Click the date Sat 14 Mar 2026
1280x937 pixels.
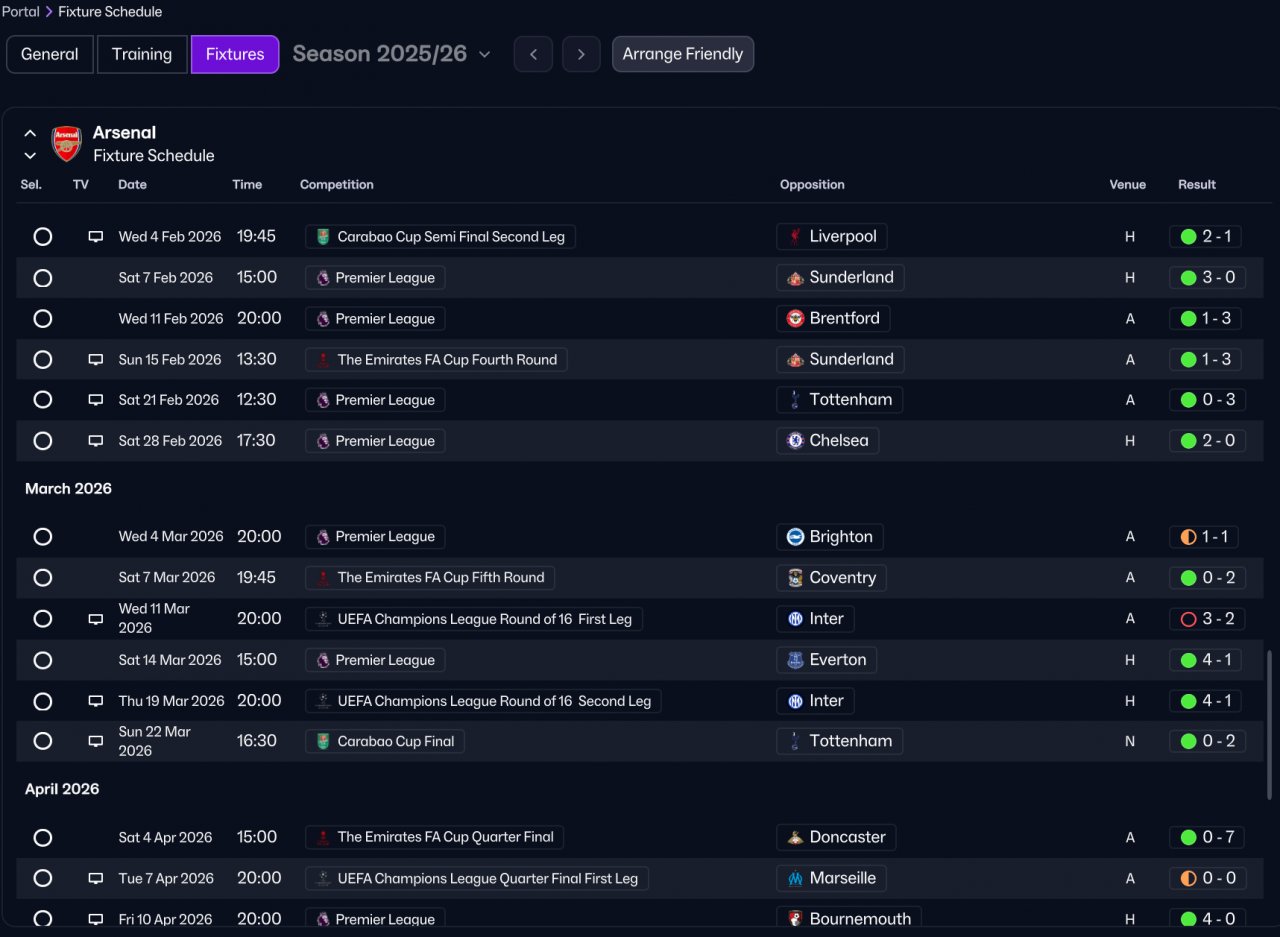[x=170, y=660]
